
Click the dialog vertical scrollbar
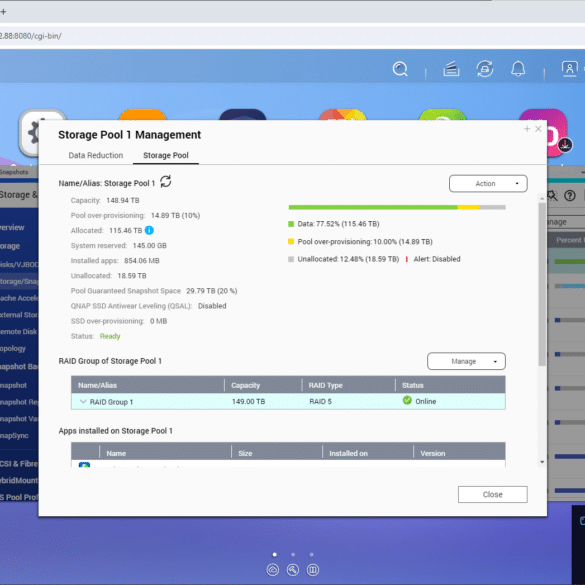tap(542, 284)
